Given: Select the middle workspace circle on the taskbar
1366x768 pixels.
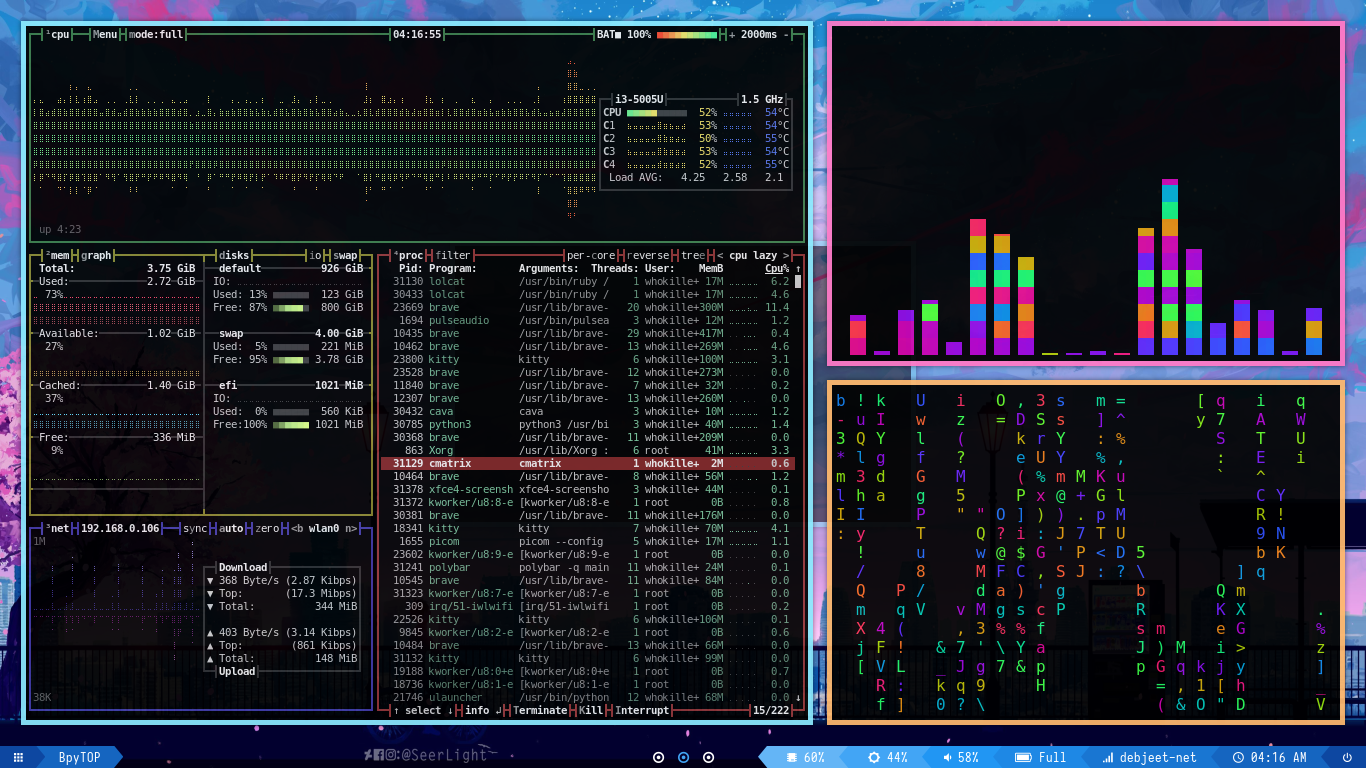Looking at the screenshot, I should (x=683, y=757).
